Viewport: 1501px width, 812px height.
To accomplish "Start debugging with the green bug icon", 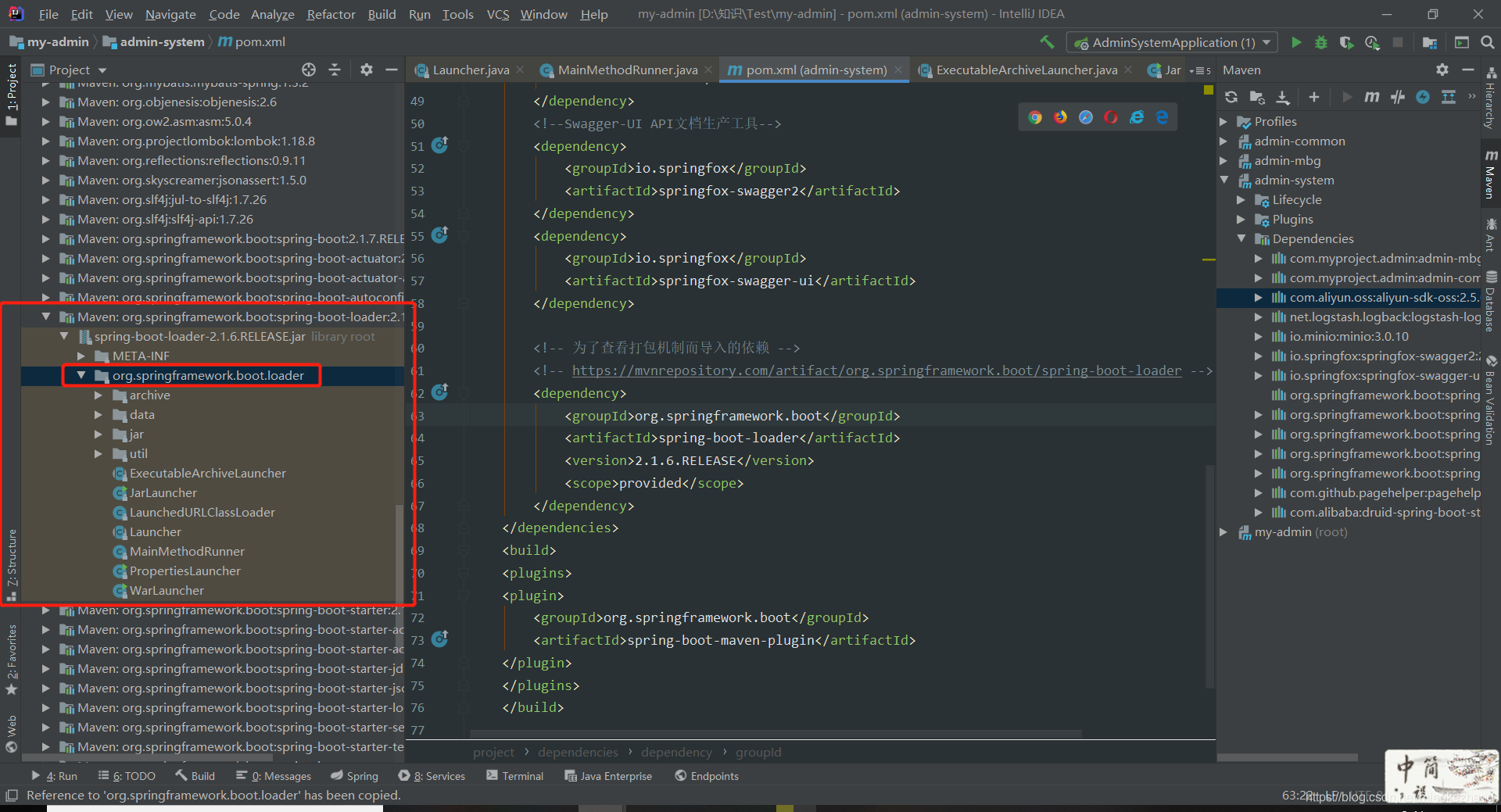I will tap(1321, 42).
